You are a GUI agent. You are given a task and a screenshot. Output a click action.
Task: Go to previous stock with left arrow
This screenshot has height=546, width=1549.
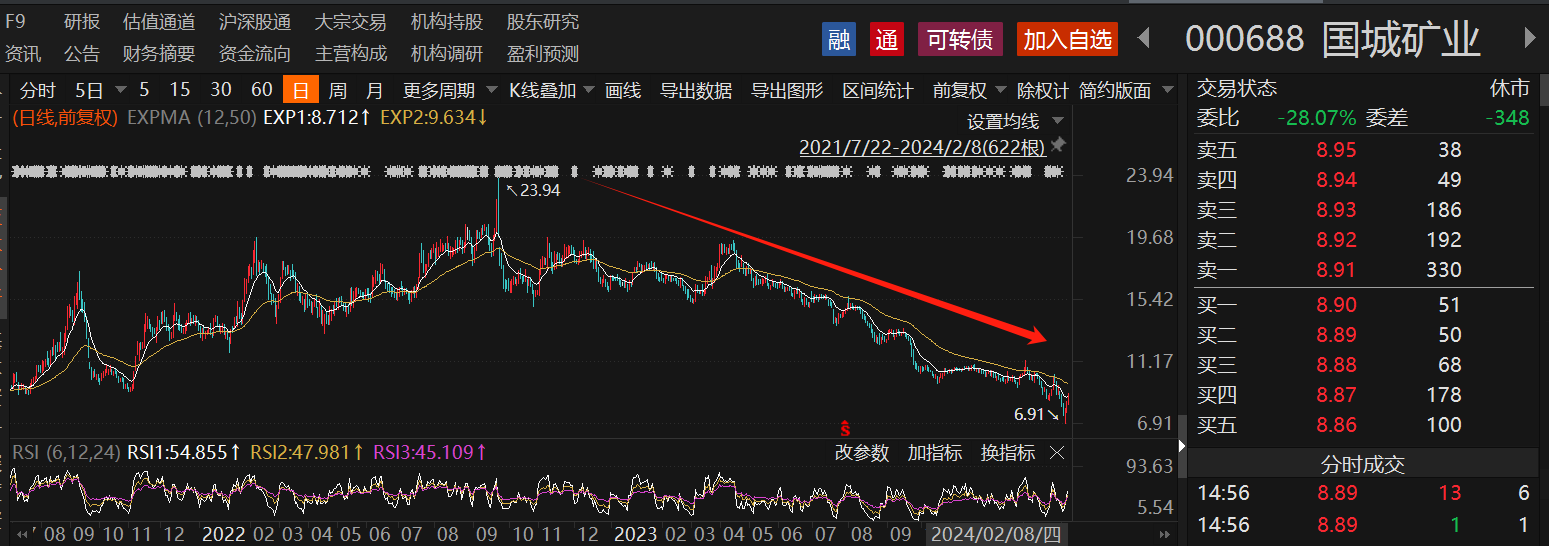click(1145, 39)
